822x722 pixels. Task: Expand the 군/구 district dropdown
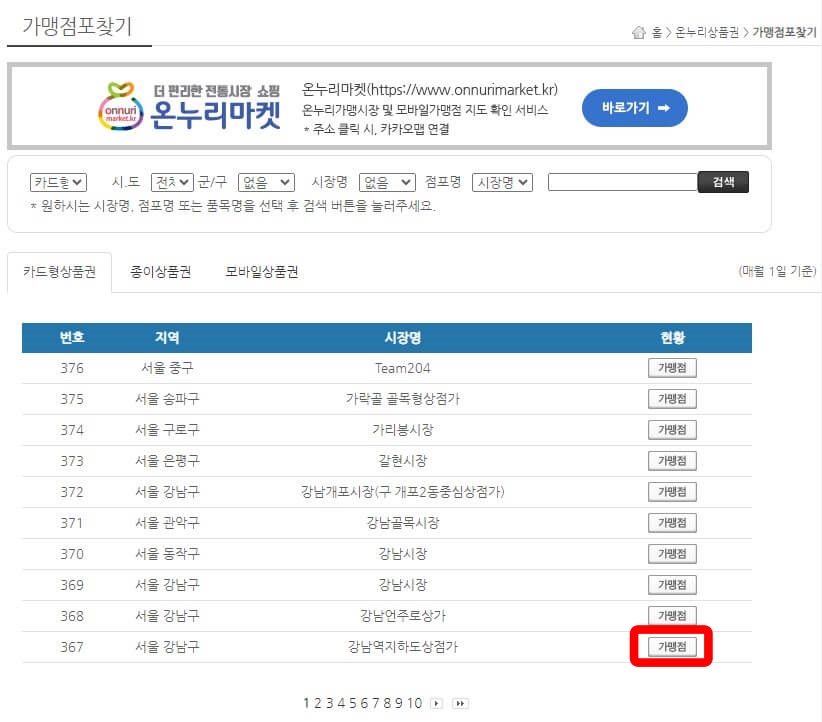264,182
